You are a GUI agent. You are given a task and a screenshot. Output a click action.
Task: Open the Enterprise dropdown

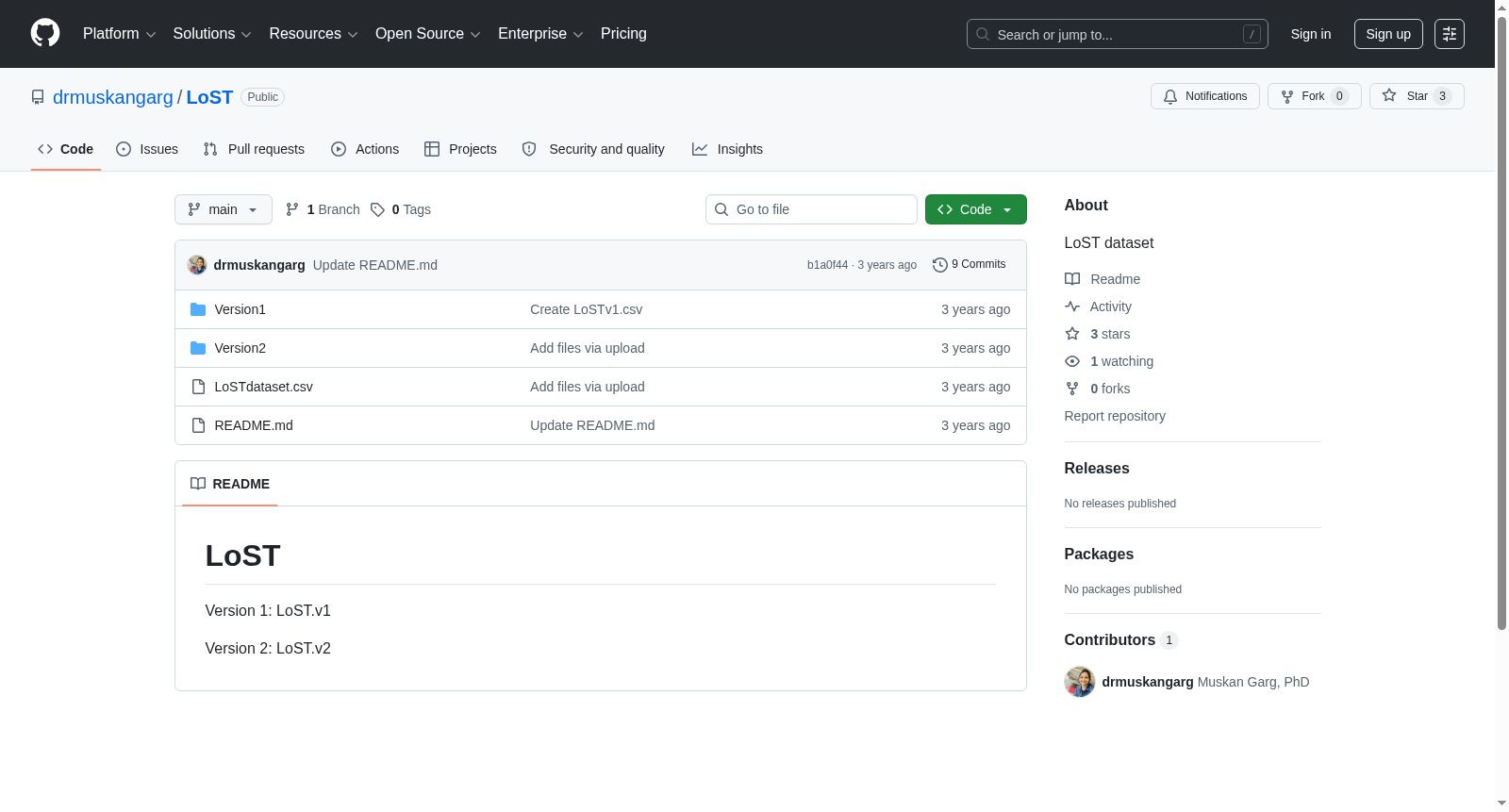point(540,34)
